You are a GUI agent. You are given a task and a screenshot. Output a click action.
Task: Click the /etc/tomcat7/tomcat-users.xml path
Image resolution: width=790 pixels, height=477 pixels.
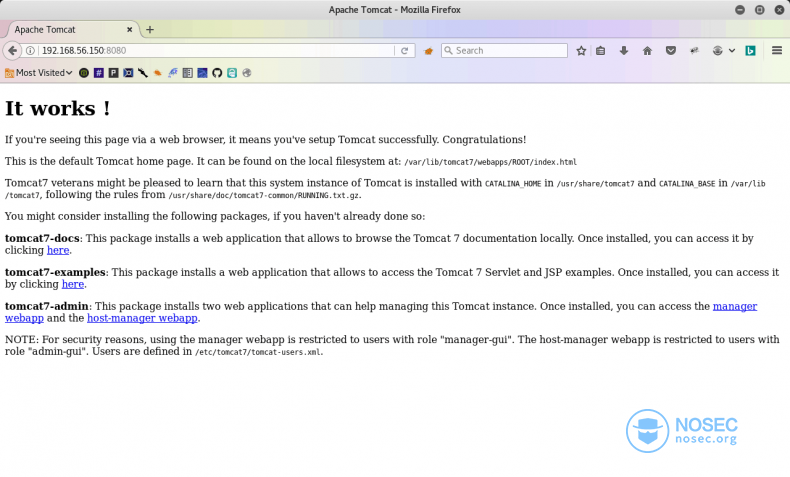click(257, 352)
